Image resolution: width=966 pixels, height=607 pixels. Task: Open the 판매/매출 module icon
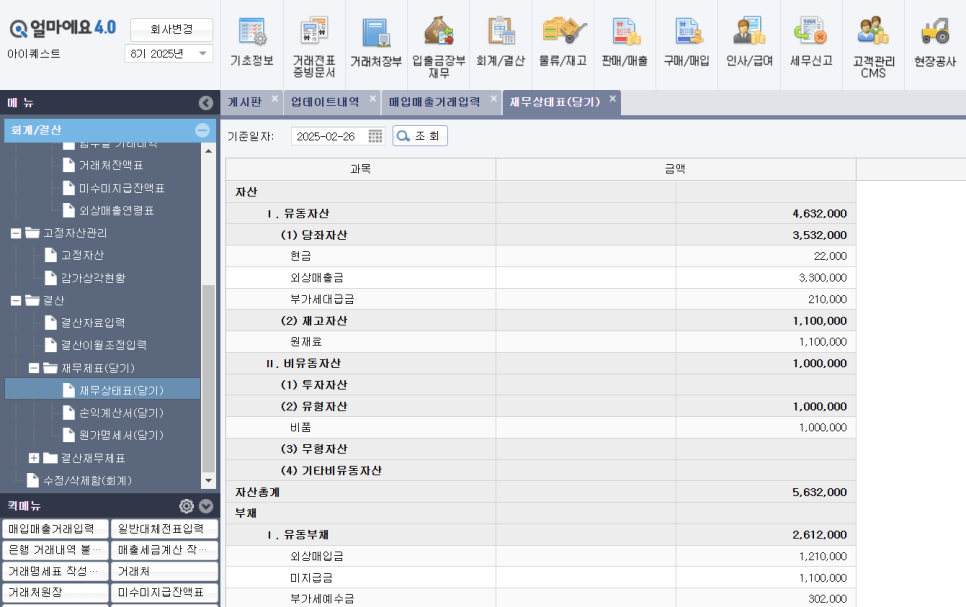point(625,43)
